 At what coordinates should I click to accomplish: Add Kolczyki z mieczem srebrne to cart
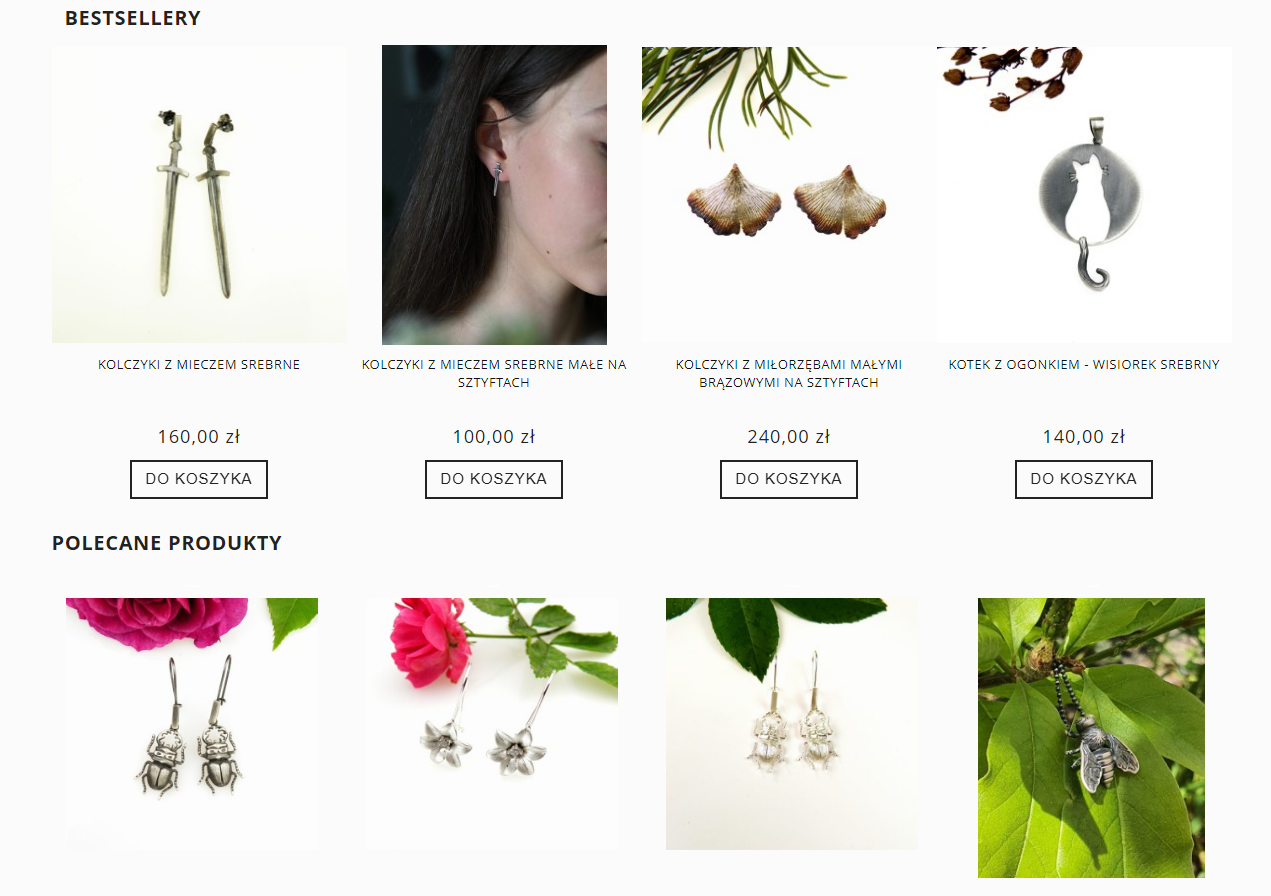coord(199,479)
